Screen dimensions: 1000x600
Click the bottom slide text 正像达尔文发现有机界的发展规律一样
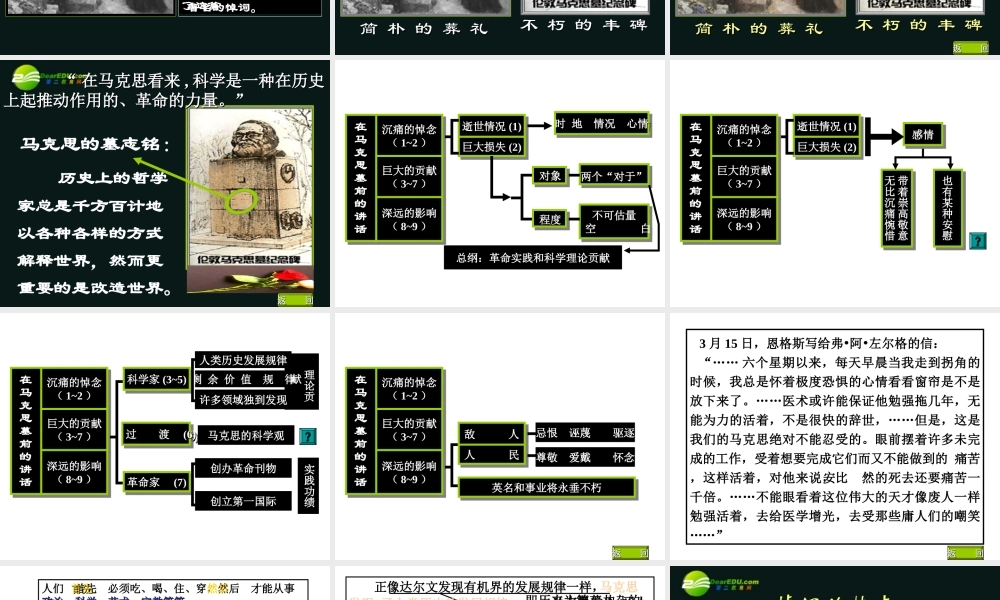(486, 587)
